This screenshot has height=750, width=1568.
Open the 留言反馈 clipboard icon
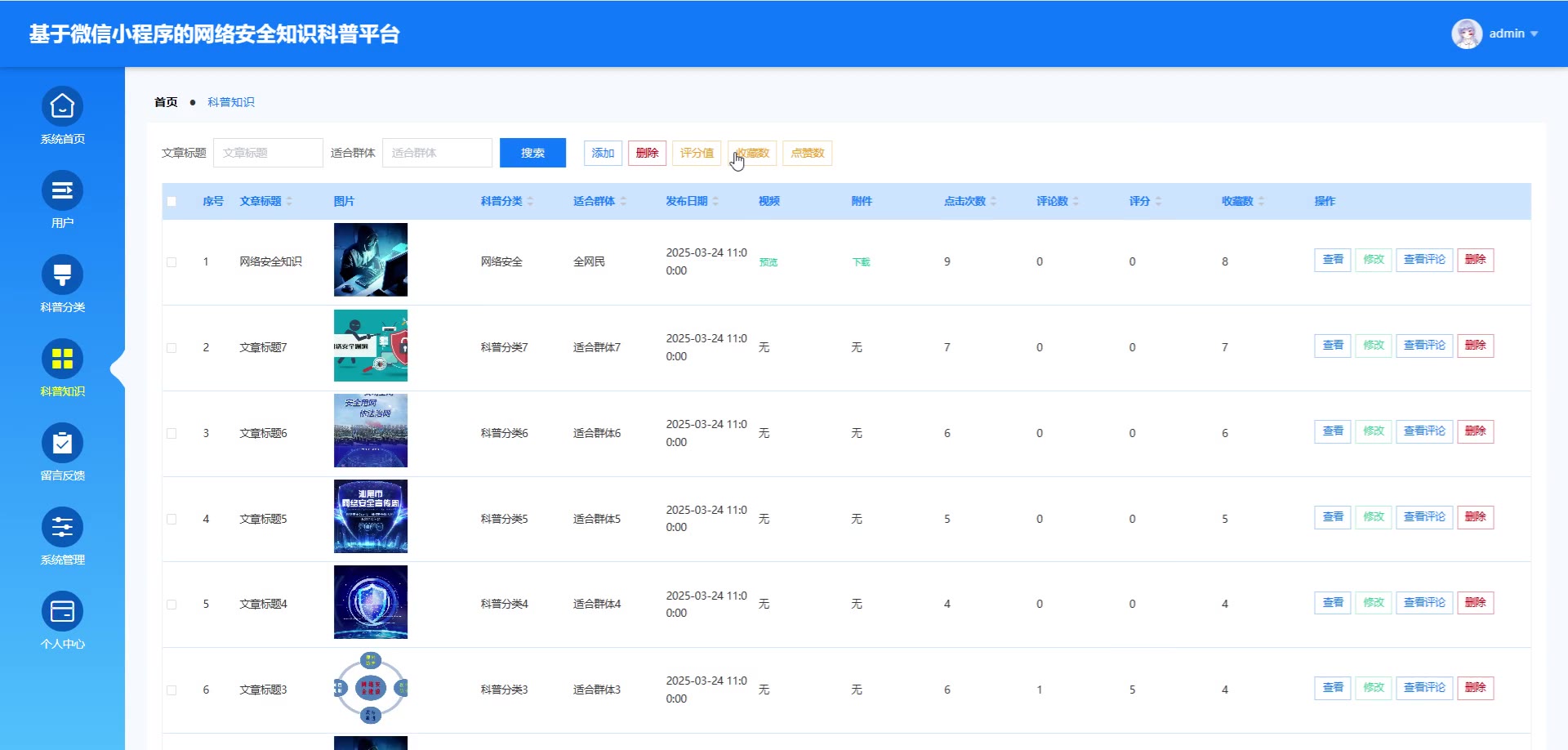click(62, 444)
